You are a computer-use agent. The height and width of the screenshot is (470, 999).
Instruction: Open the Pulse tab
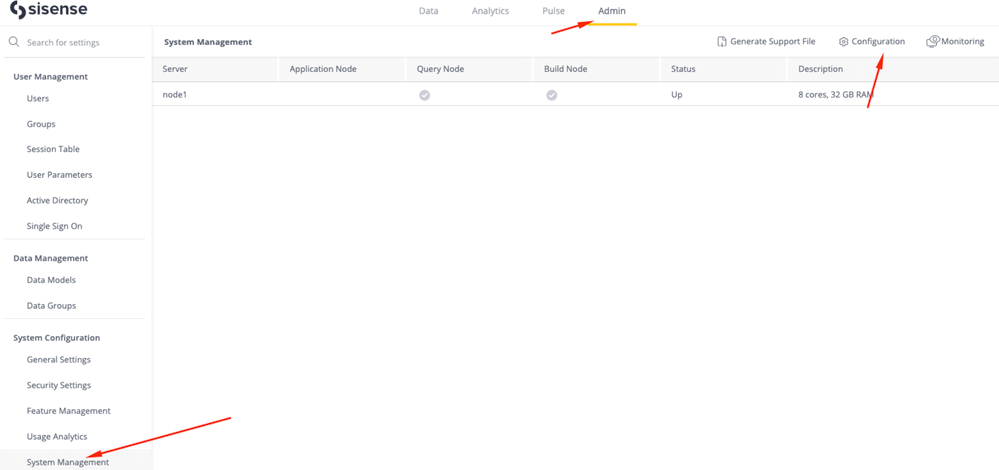click(553, 11)
